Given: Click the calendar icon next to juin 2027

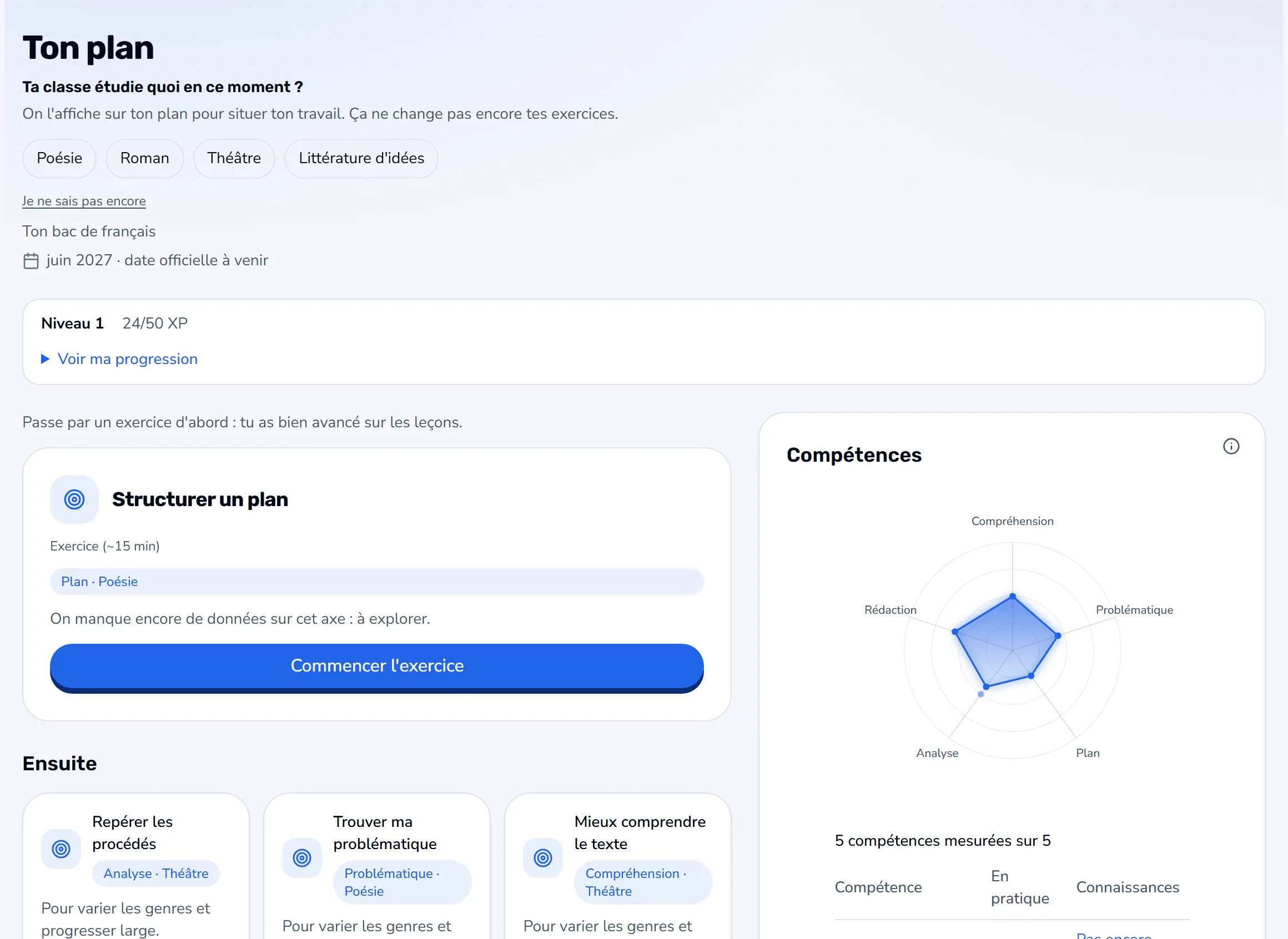Looking at the screenshot, I should point(31,261).
